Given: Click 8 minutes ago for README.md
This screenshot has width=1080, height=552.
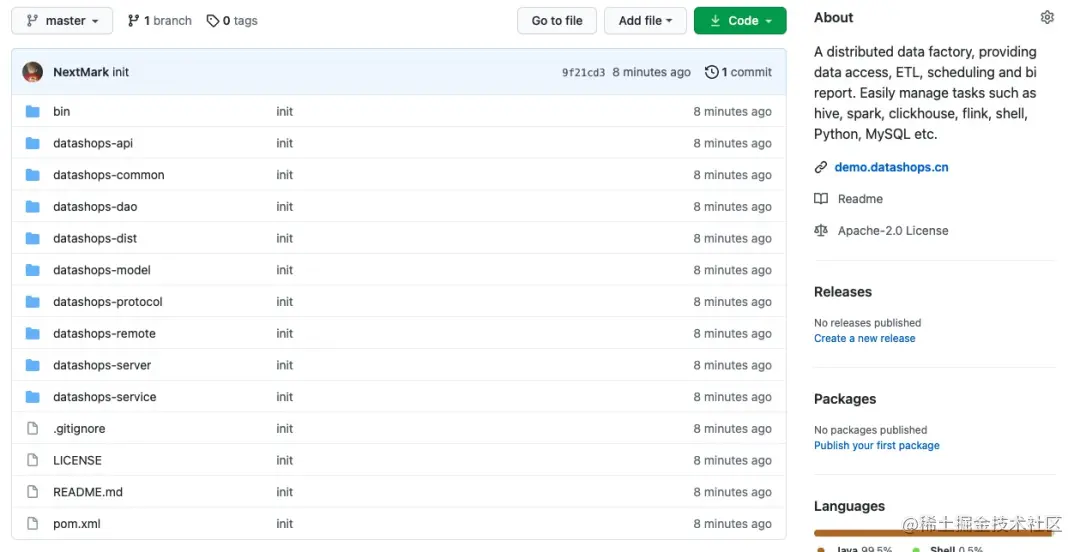Looking at the screenshot, I should [732, 492].
